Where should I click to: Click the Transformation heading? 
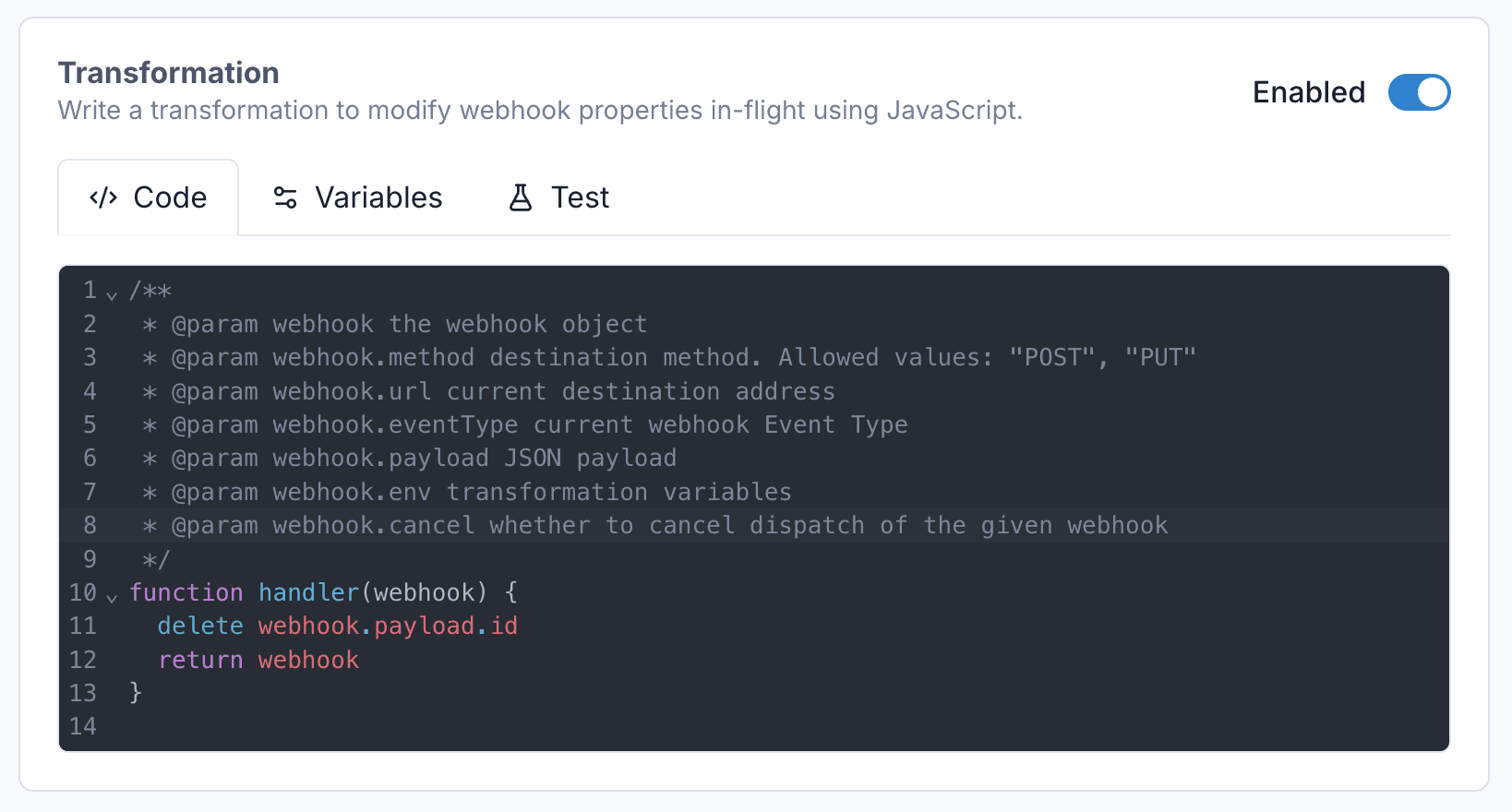coord(169,73)
